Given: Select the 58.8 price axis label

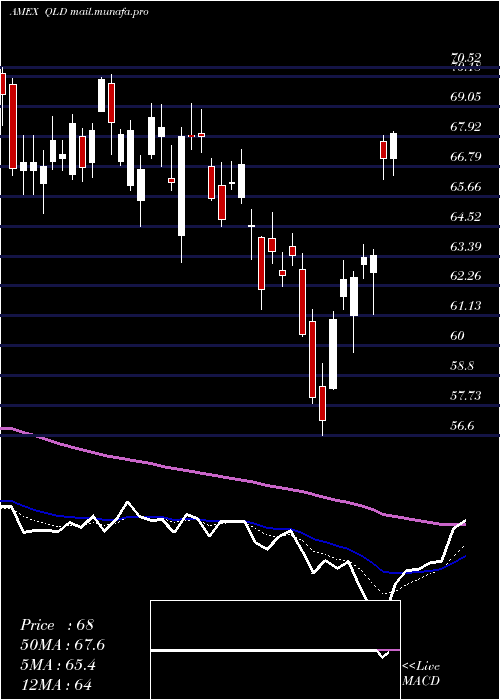Looking at the screenshot, I should coord(463,366).
